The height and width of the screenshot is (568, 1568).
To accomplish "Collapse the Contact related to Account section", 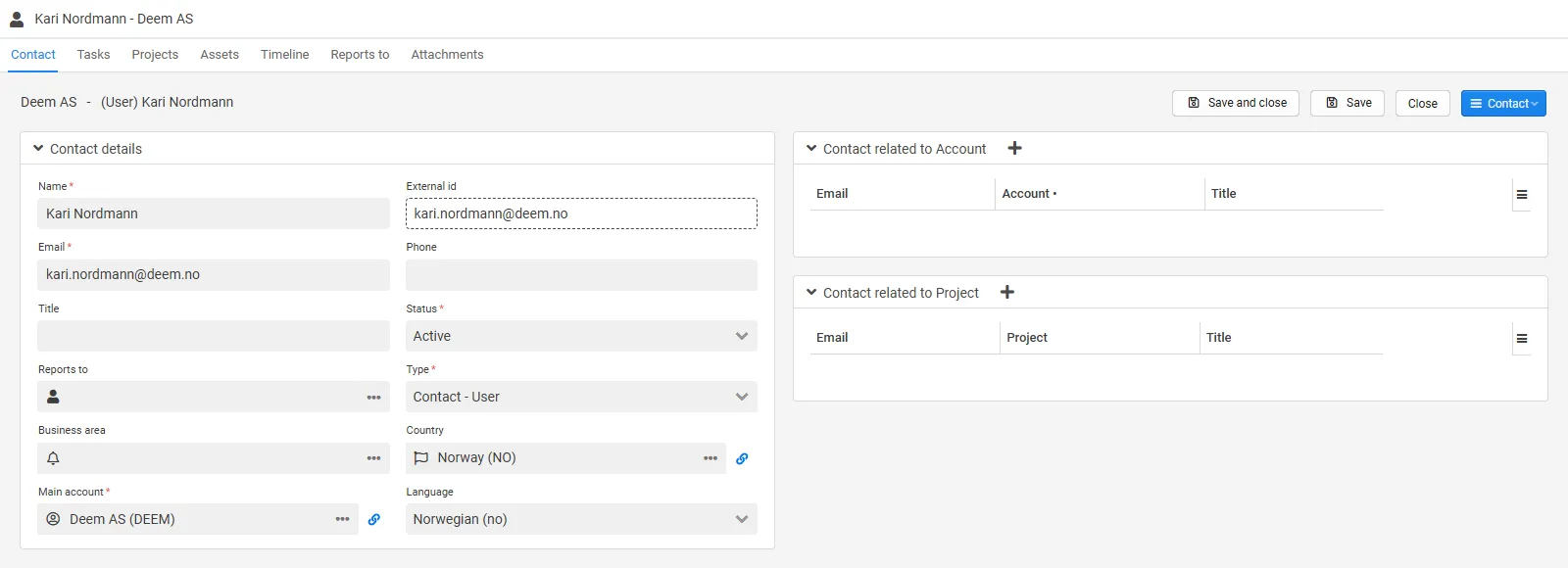I will tap(811, 148).
